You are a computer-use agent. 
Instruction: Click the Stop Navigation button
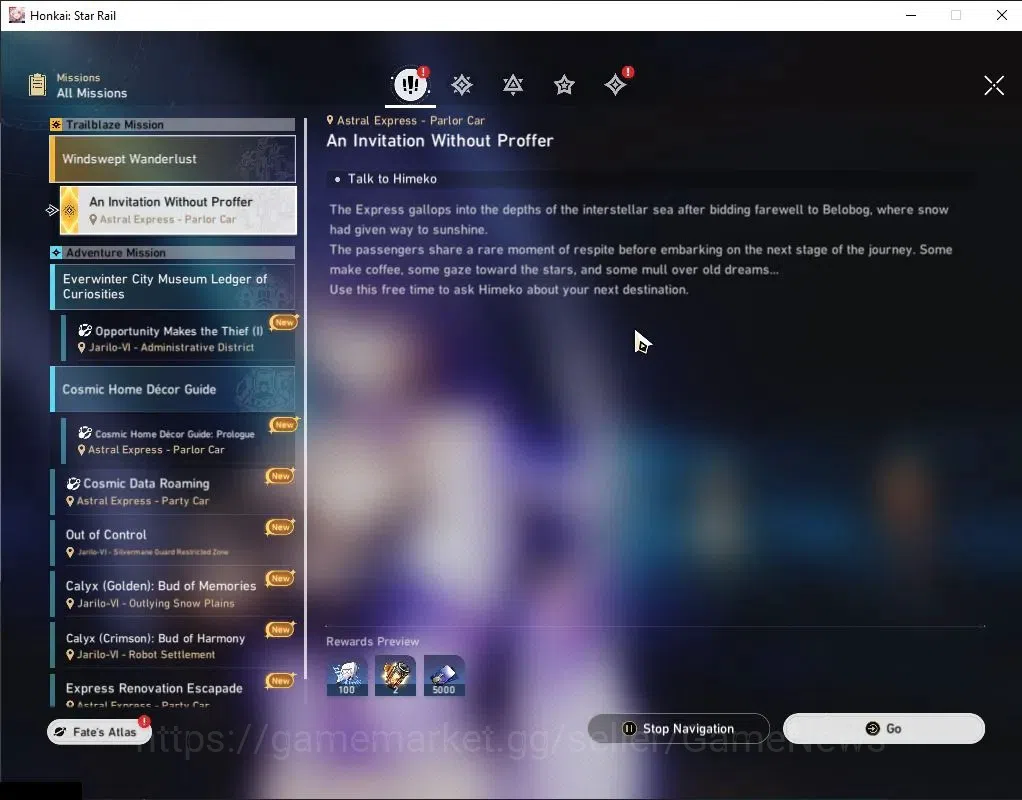click(x=679, y=728)
